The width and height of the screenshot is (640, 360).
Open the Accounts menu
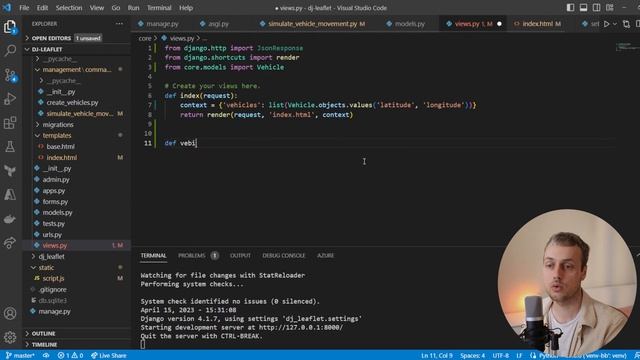click(x=10, y=313)
